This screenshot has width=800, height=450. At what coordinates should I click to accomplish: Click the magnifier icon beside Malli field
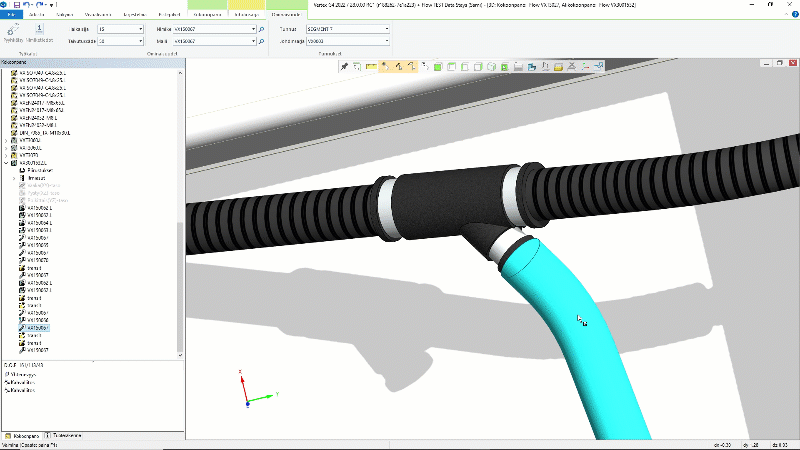(x=261, y=42)
